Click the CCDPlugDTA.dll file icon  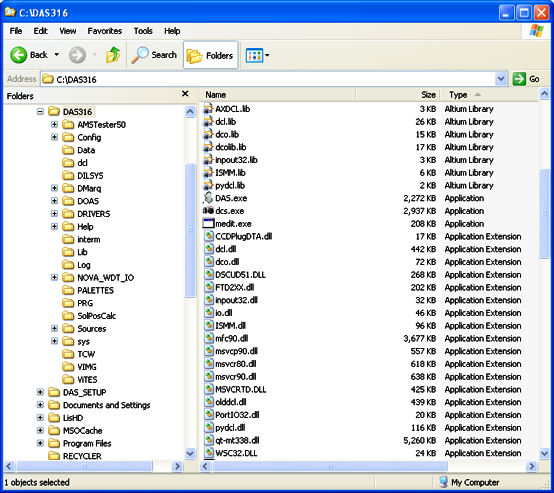click(x=209, y=236)
